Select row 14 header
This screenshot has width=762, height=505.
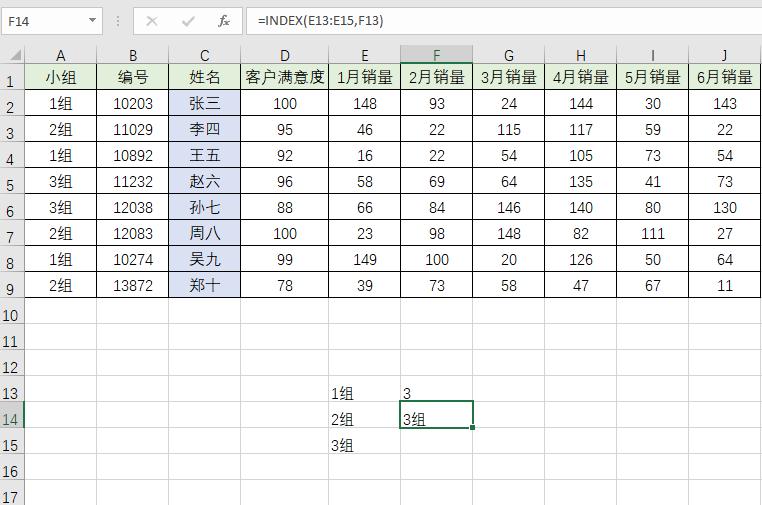tap(12, 415)
